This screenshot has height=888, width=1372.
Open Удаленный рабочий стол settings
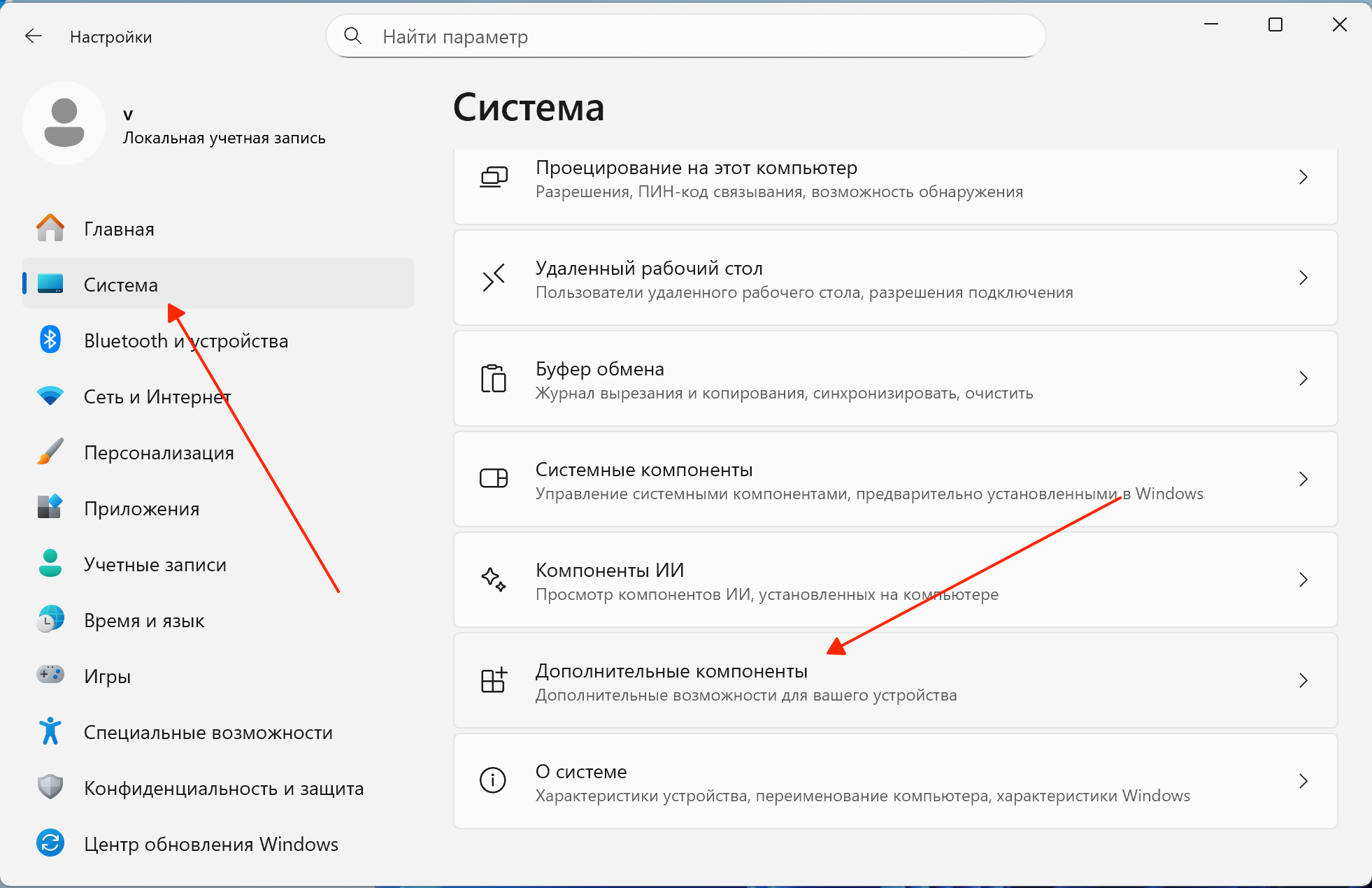pyautogui.click(x=896, y=278)
